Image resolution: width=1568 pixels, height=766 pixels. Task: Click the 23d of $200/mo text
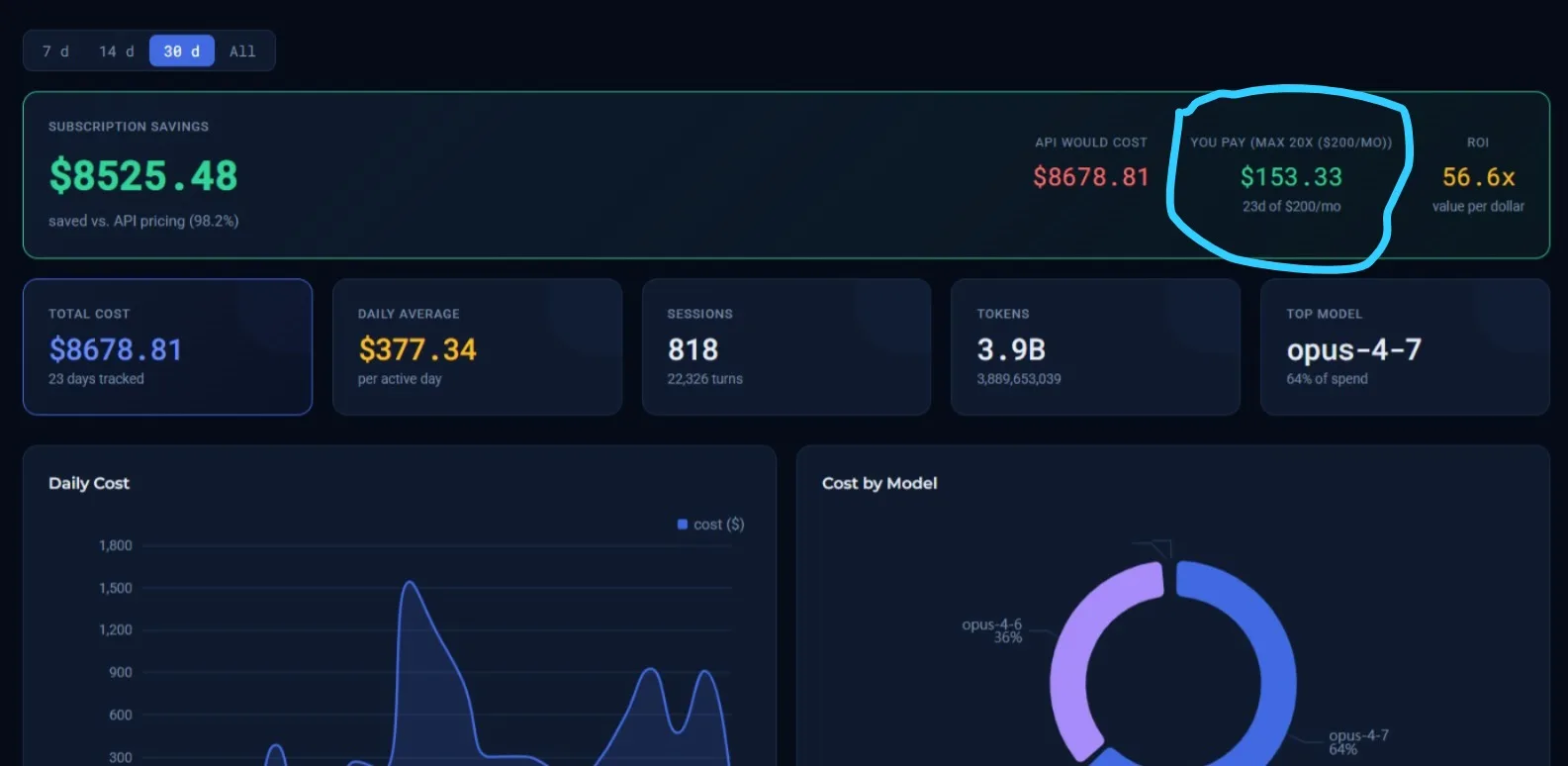[1291, 206]
